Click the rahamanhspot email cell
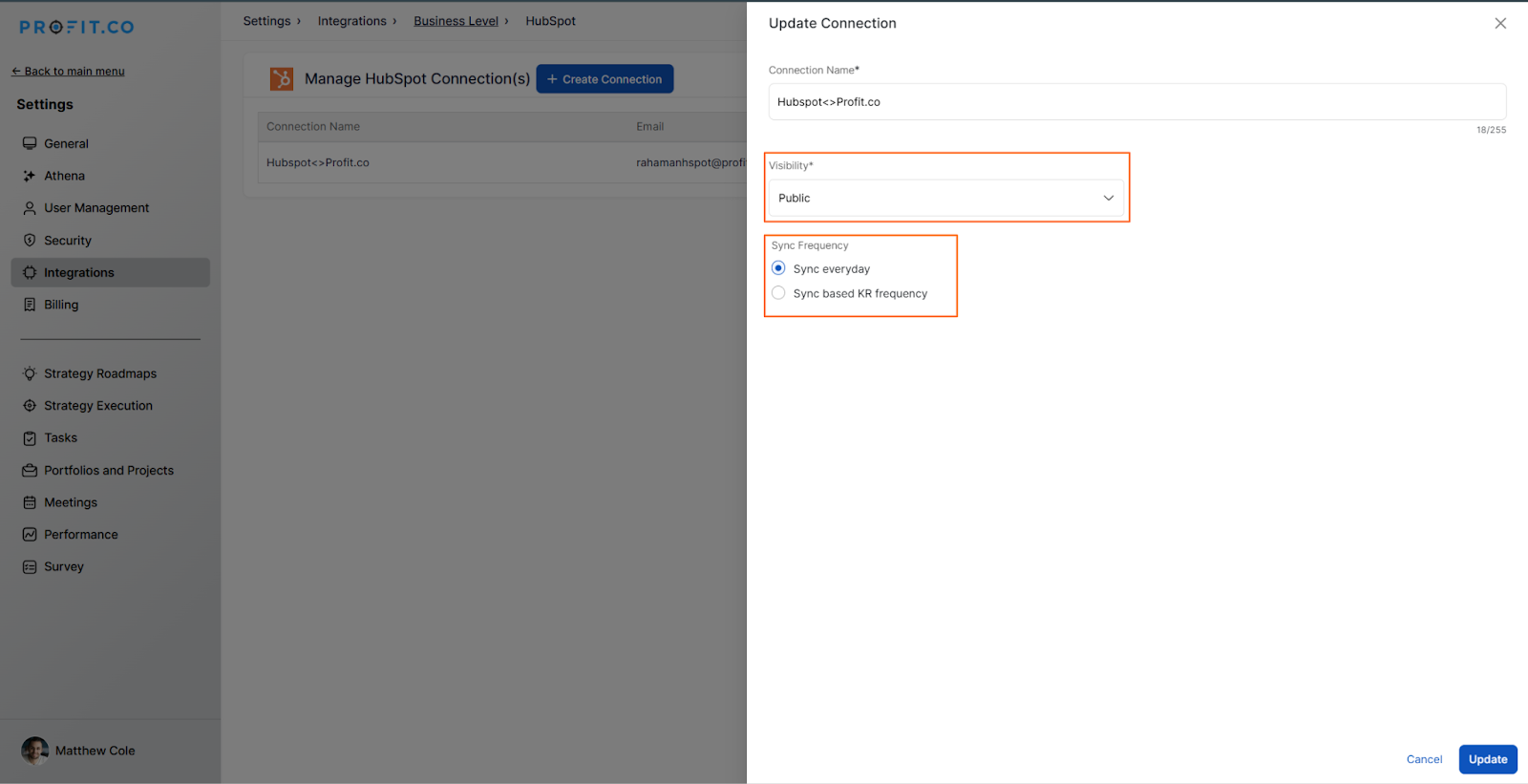The width and height of the screenshot is (1528, 784). [x=690, y=162]
